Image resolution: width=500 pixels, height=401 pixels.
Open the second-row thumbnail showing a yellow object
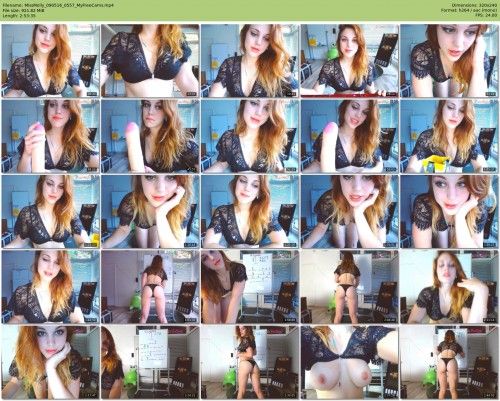449,136
